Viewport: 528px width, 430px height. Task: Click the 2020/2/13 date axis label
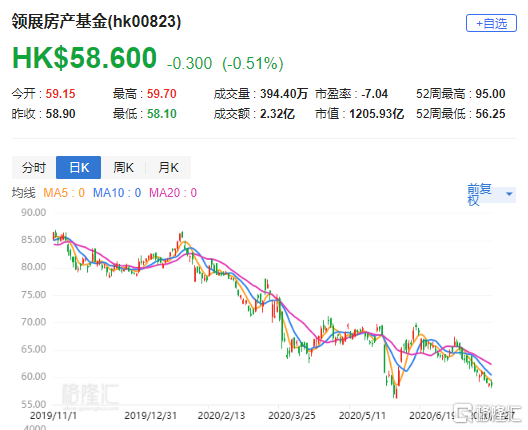click(221, 416)
